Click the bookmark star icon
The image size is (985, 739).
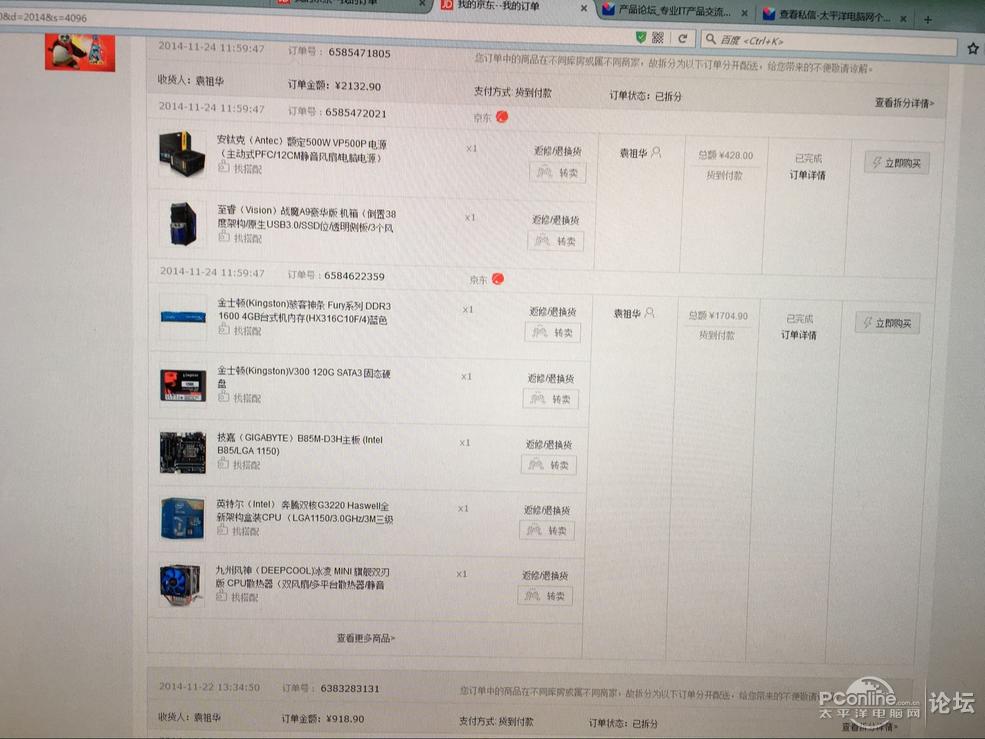[972, 48]
